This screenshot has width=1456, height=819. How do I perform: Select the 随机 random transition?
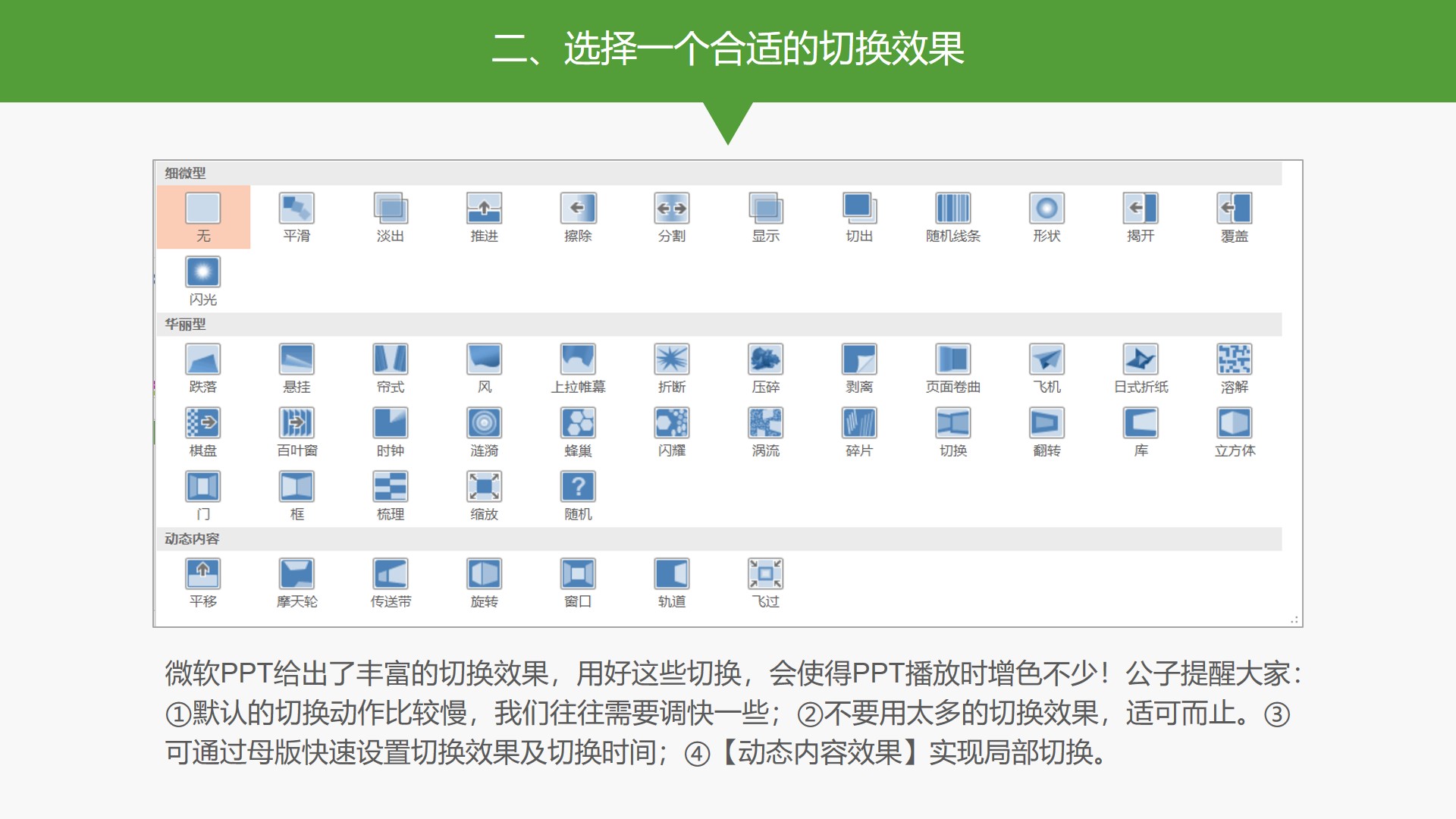[x=578, y=495]
